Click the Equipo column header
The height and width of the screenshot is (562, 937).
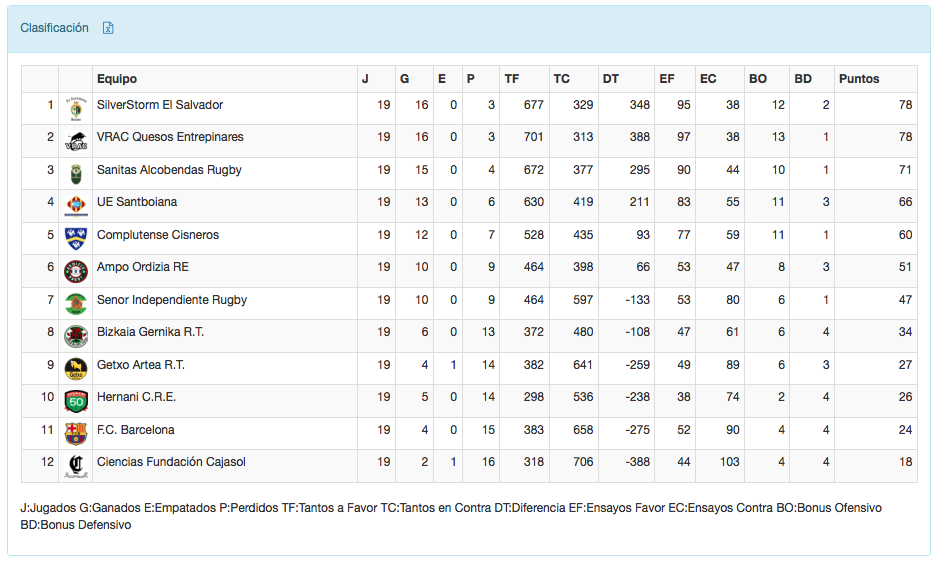pos(117,79)
